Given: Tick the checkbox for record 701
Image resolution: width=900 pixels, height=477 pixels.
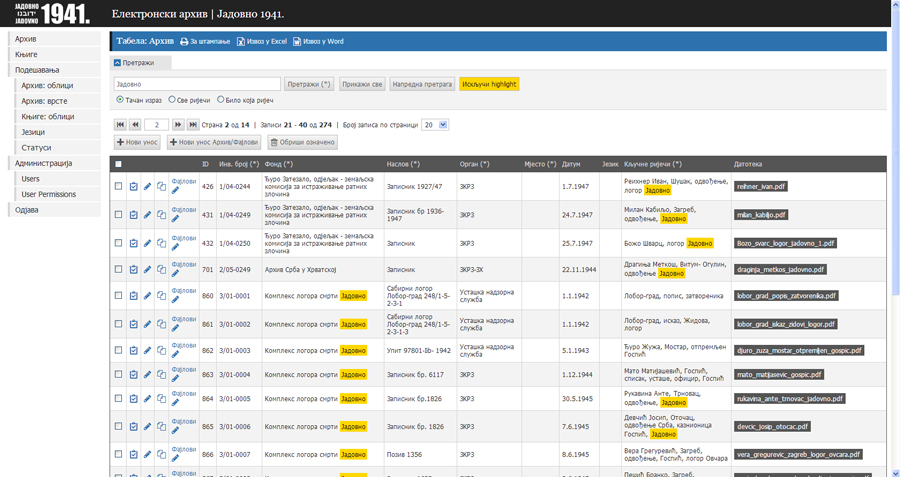Looking at the screenshot, I should 119,270.
